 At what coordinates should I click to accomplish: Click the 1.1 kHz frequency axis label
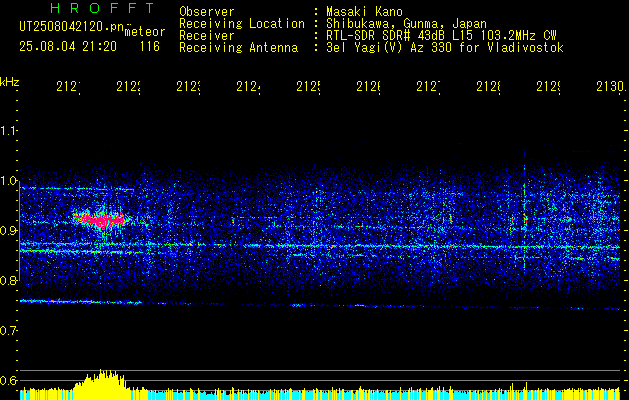coord(9,131)
